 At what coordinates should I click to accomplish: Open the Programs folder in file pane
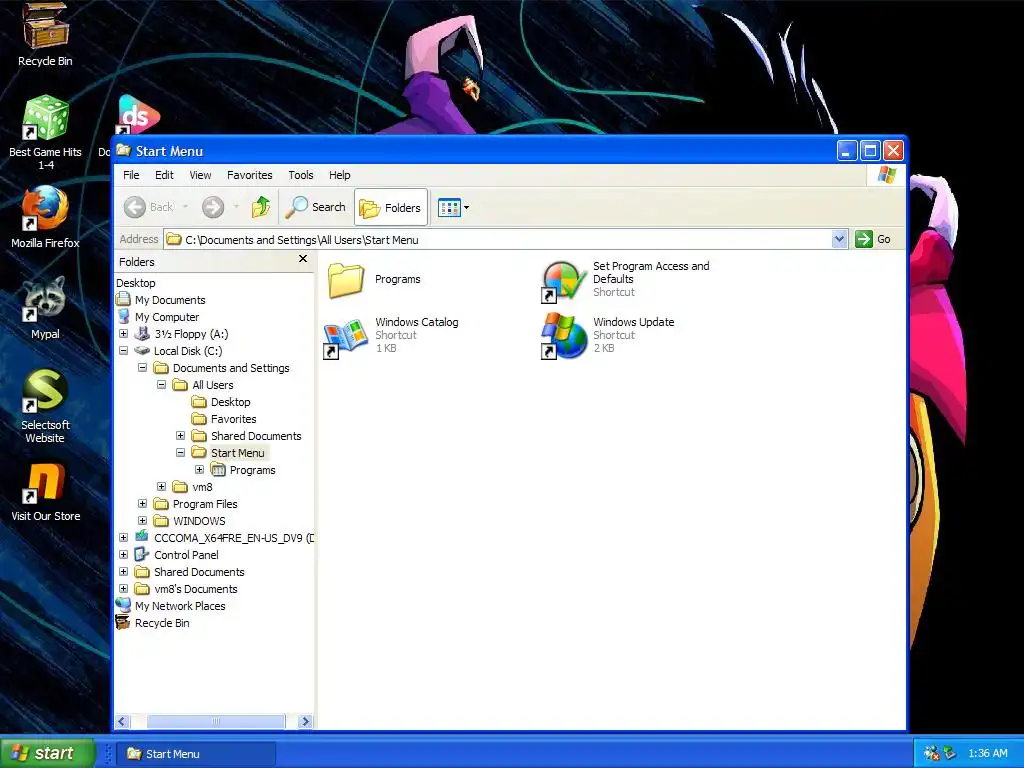[x=374, y=280]
